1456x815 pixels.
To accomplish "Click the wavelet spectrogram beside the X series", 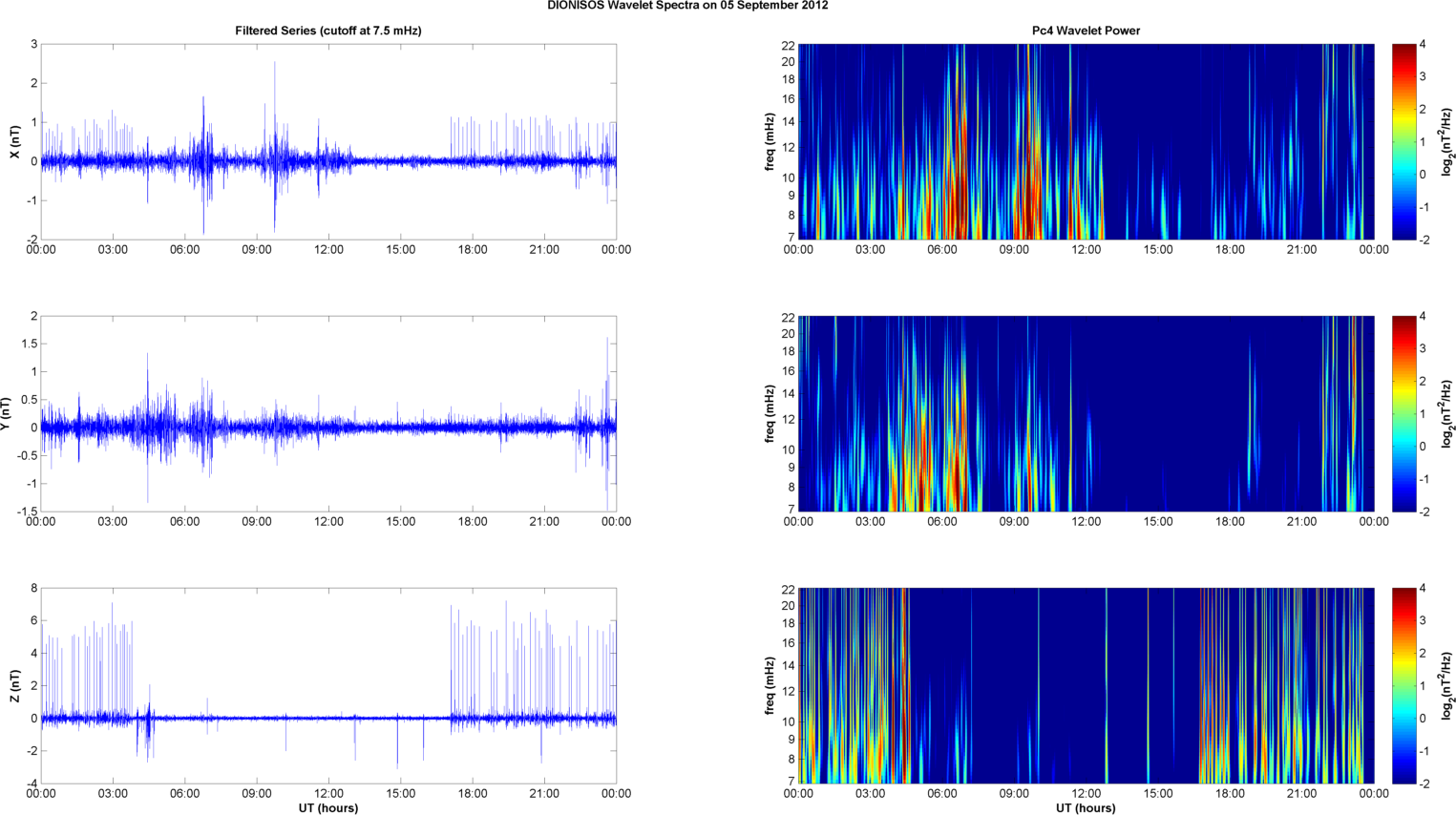I will click(1086, 141).
